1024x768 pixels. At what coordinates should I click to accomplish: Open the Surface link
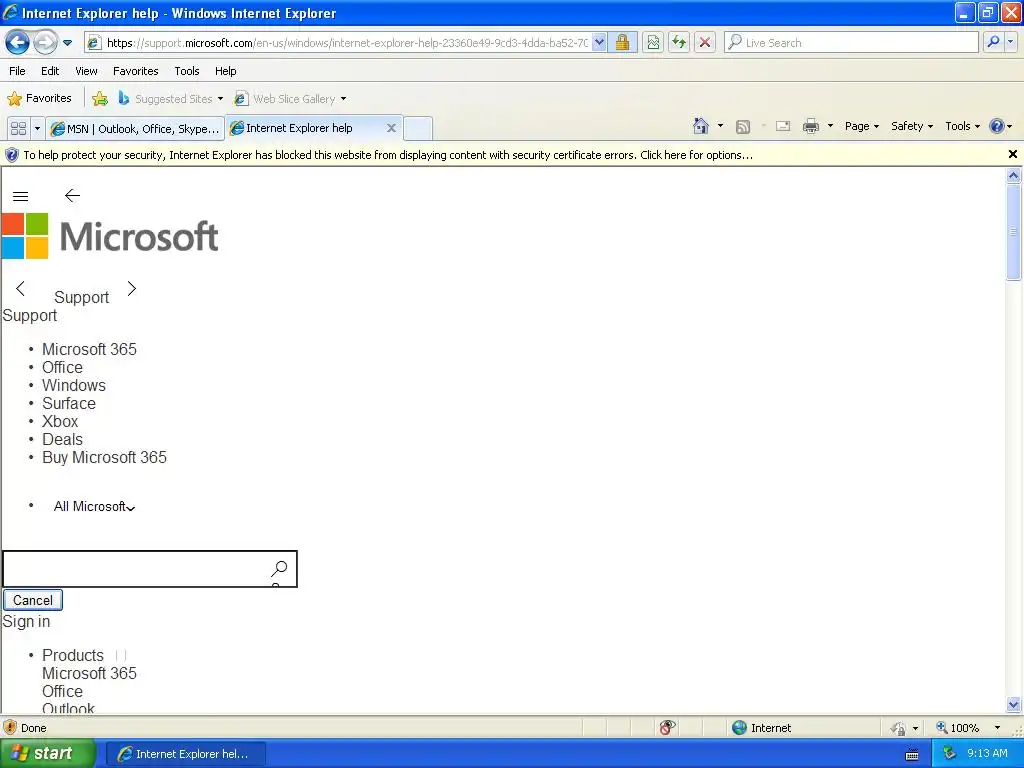[x=69, y=404]
